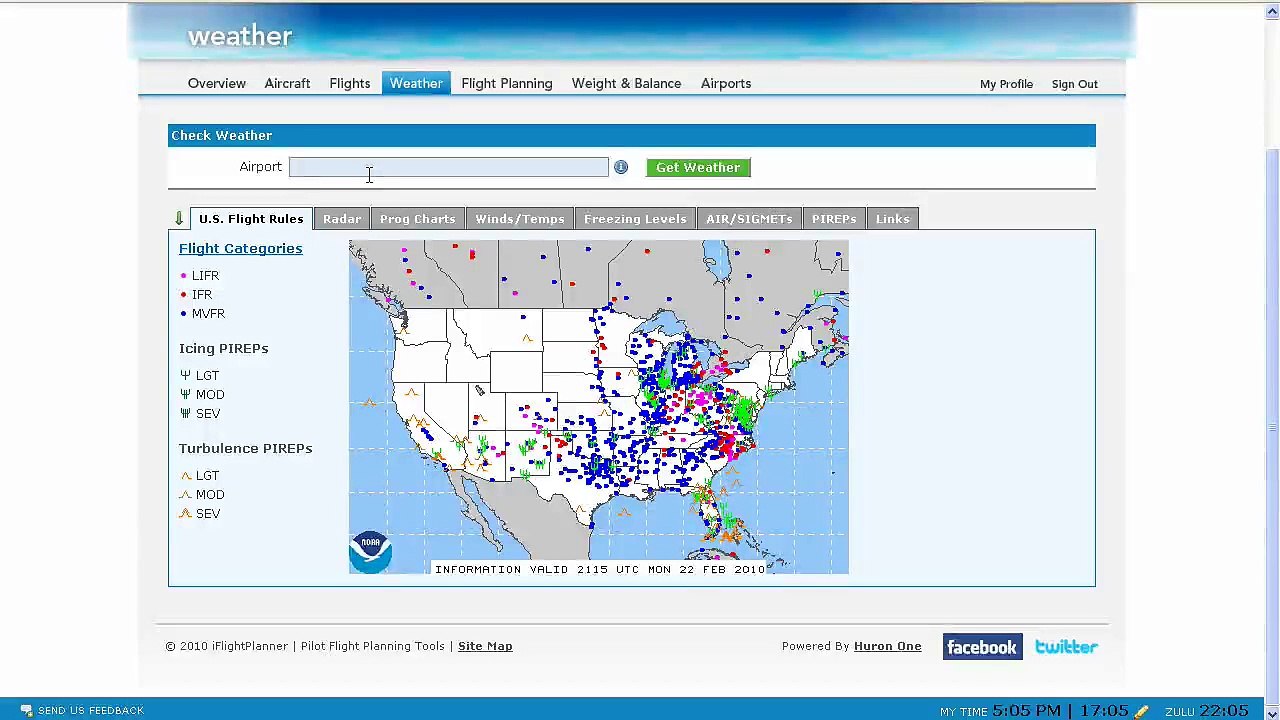Open the Flight Categories link
1280x720 pixels.
[x=240, y=248]
